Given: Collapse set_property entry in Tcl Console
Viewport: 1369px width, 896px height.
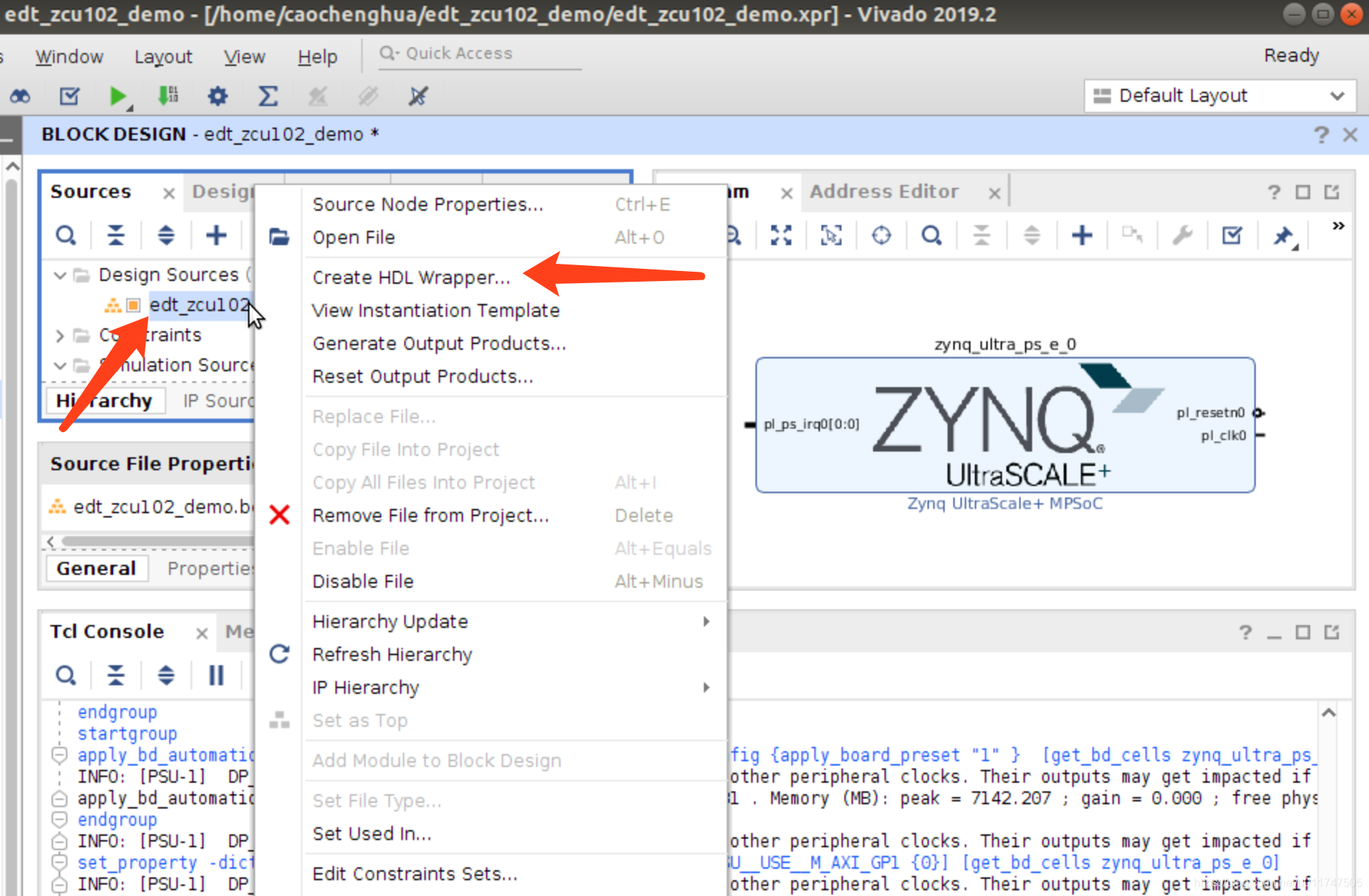Looking at the screenshot, I should (59, 862).
